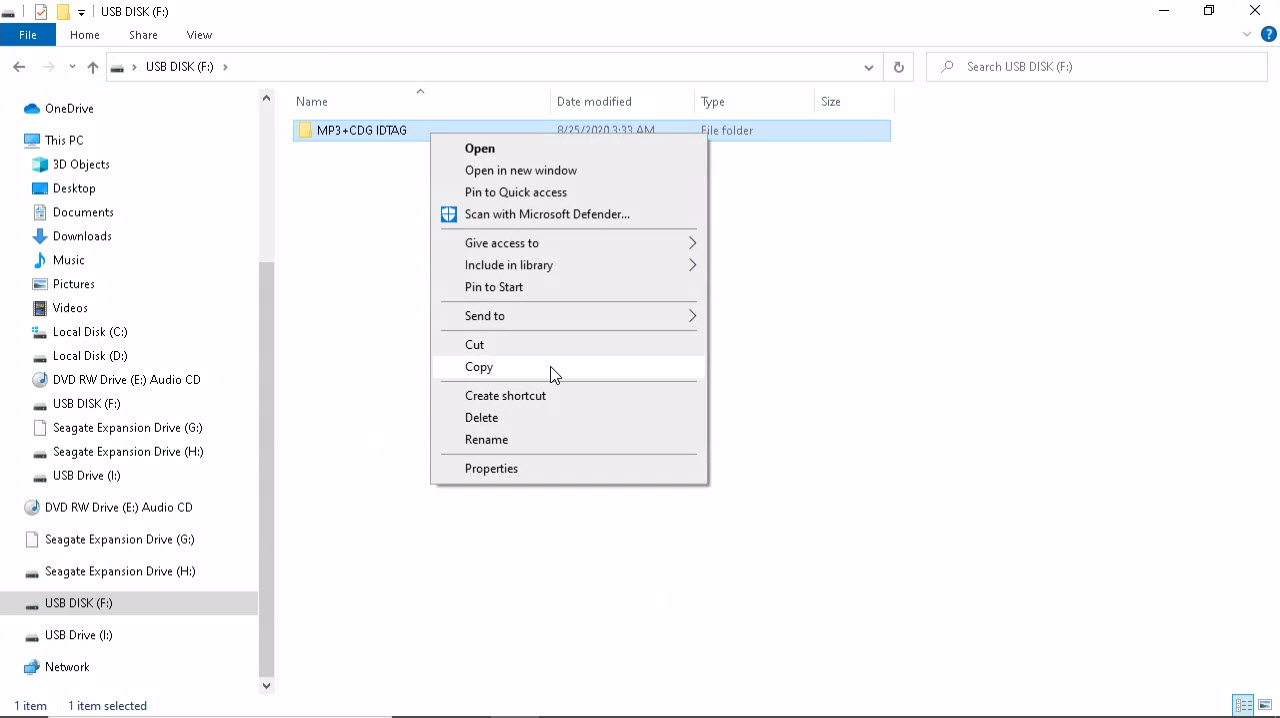Screen dimensions: 1280x718
Task: Open Properties from context menu
Action: coord(569,469)
